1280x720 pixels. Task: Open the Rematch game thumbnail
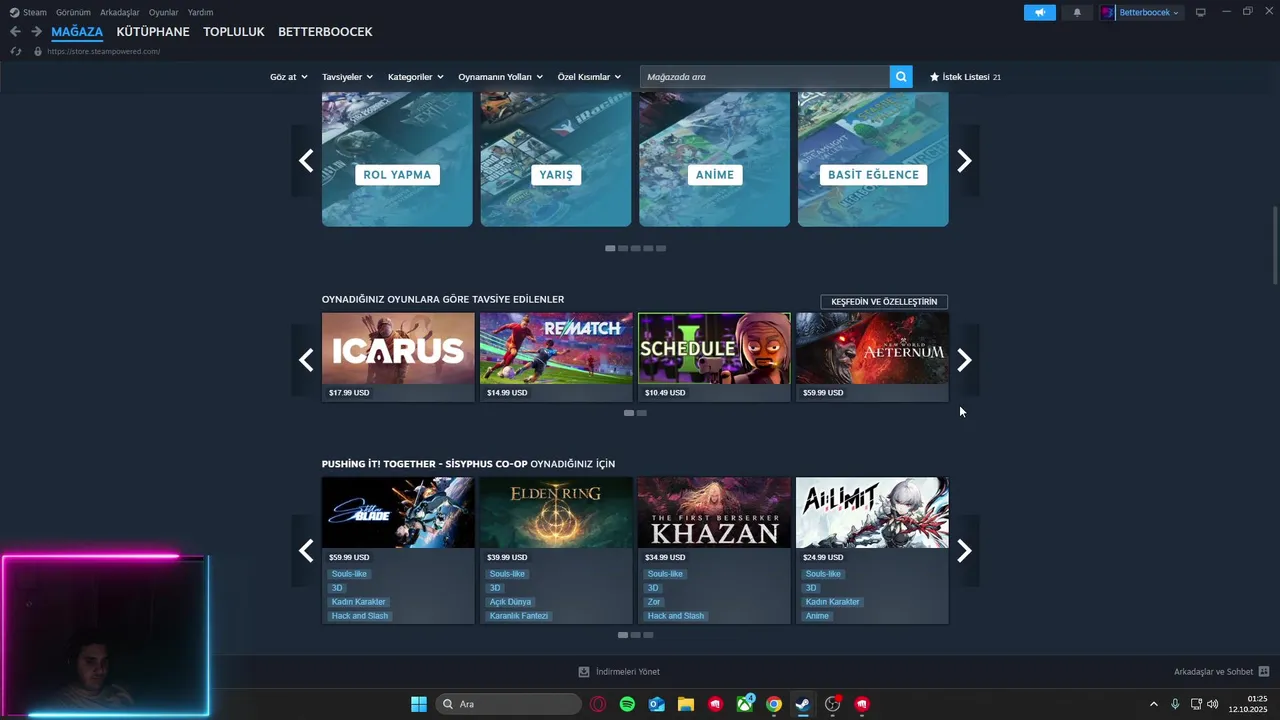556,348
